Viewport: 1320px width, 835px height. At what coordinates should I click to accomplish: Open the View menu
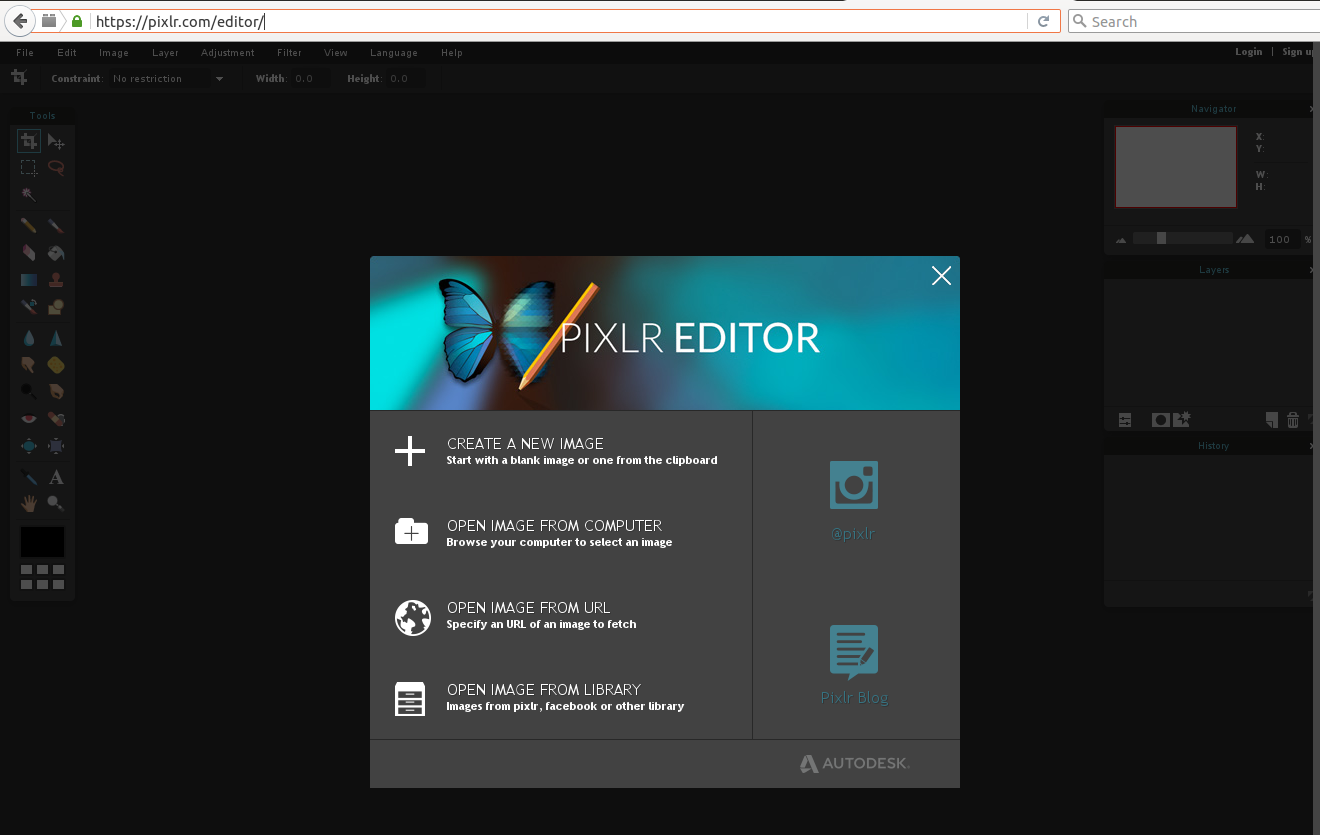[336, 53]
